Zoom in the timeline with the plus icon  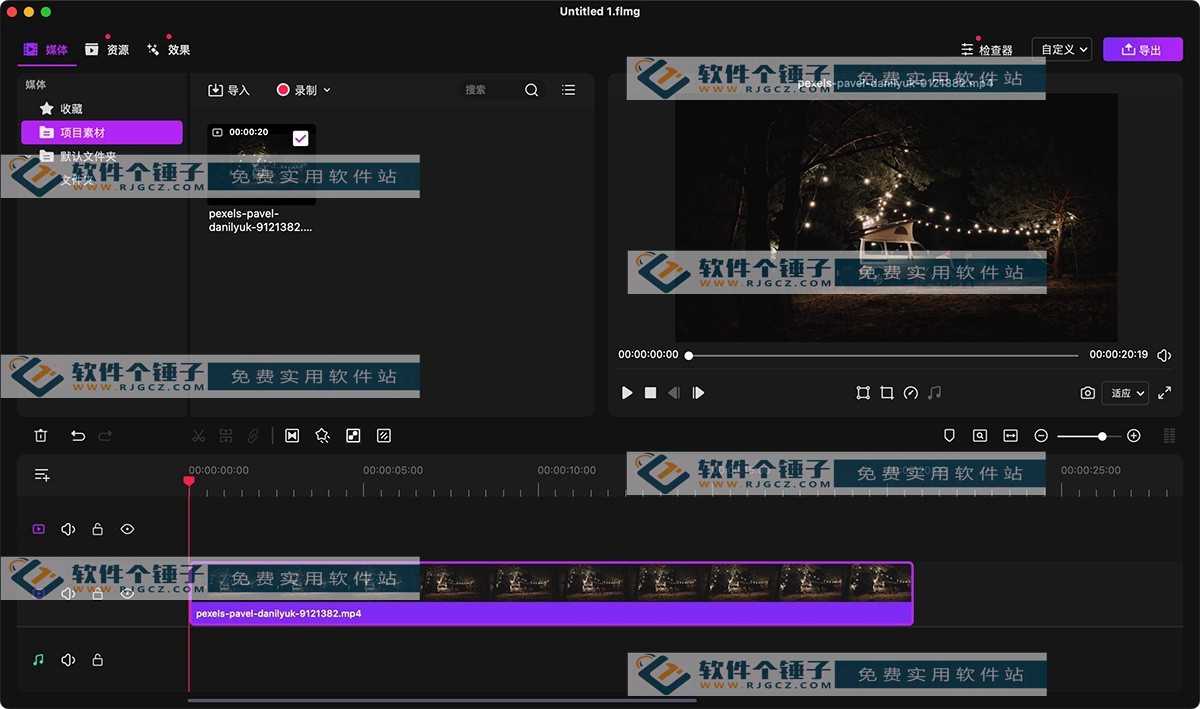click(1134, 436)
